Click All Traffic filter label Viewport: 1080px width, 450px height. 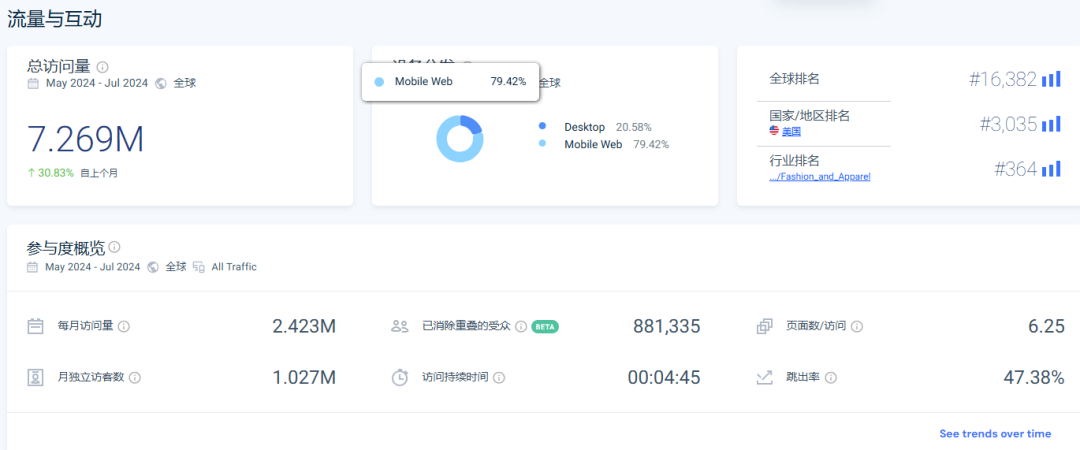click(232, 267)
